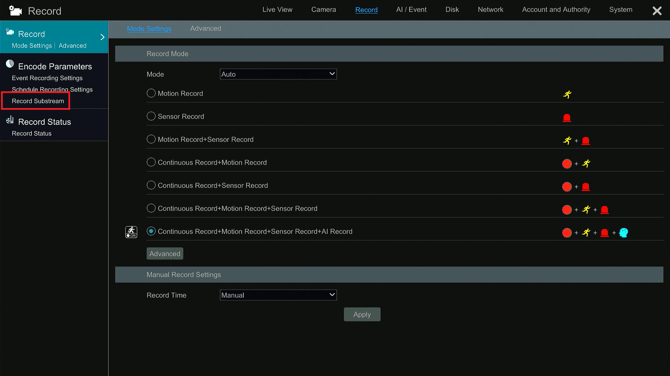Click the Record Mode section header
Image resolution: width=670 pixels, height=376 pixels.
point(389,54)
